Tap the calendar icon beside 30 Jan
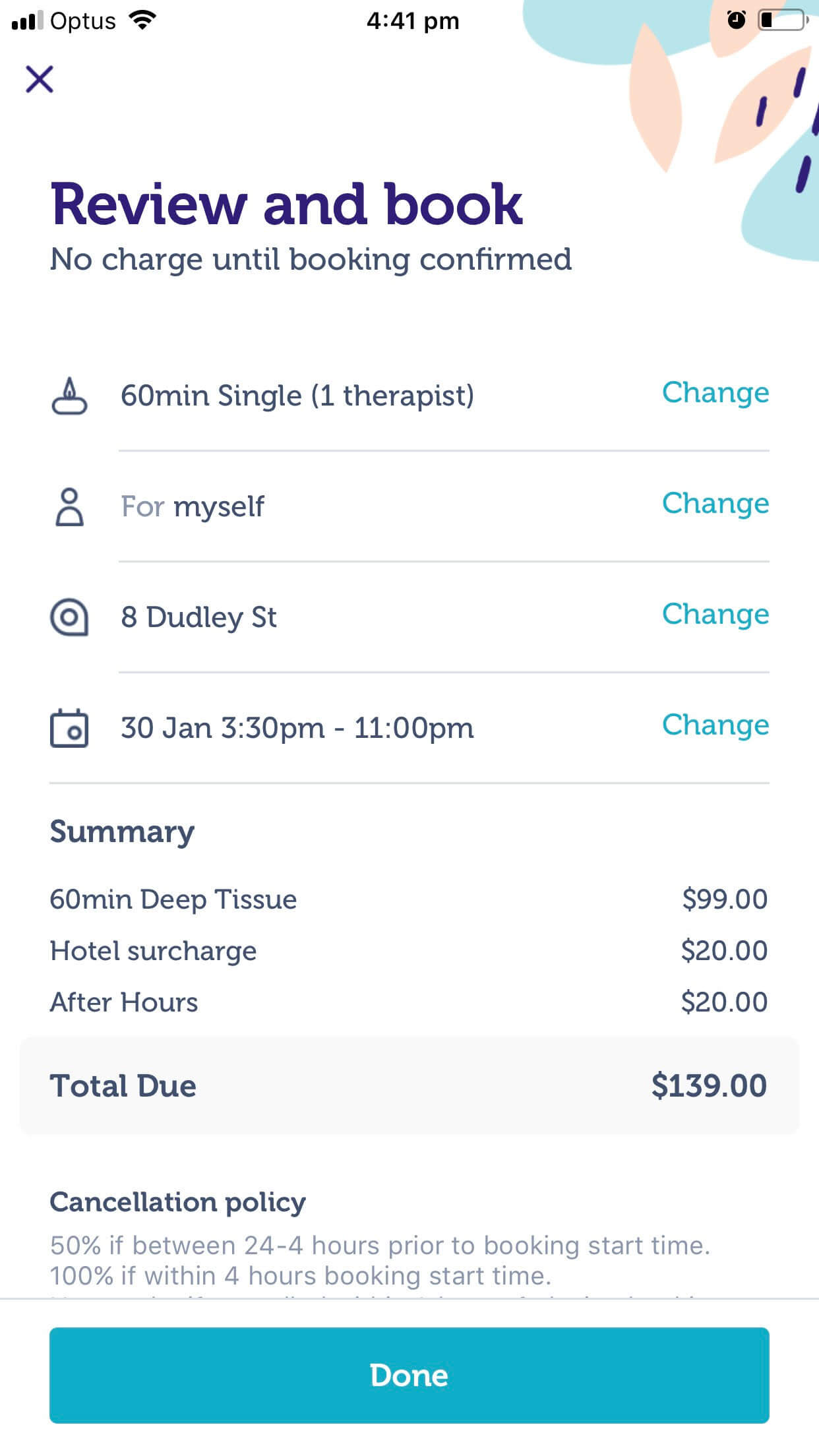Viewport: 819px width, 1456px height. (69, 728)
